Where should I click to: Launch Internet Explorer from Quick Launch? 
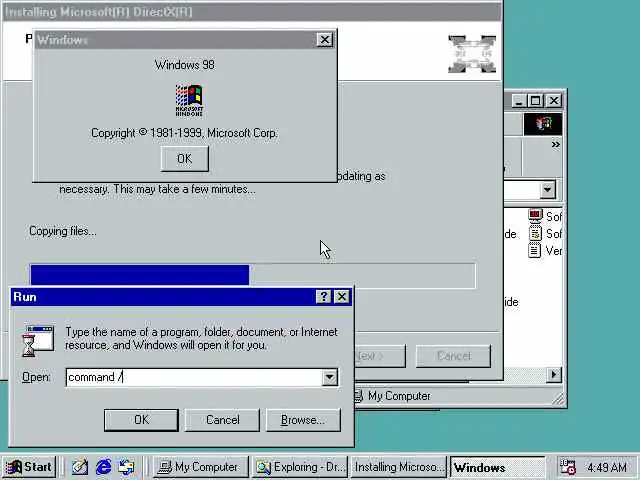click(103, 467)
